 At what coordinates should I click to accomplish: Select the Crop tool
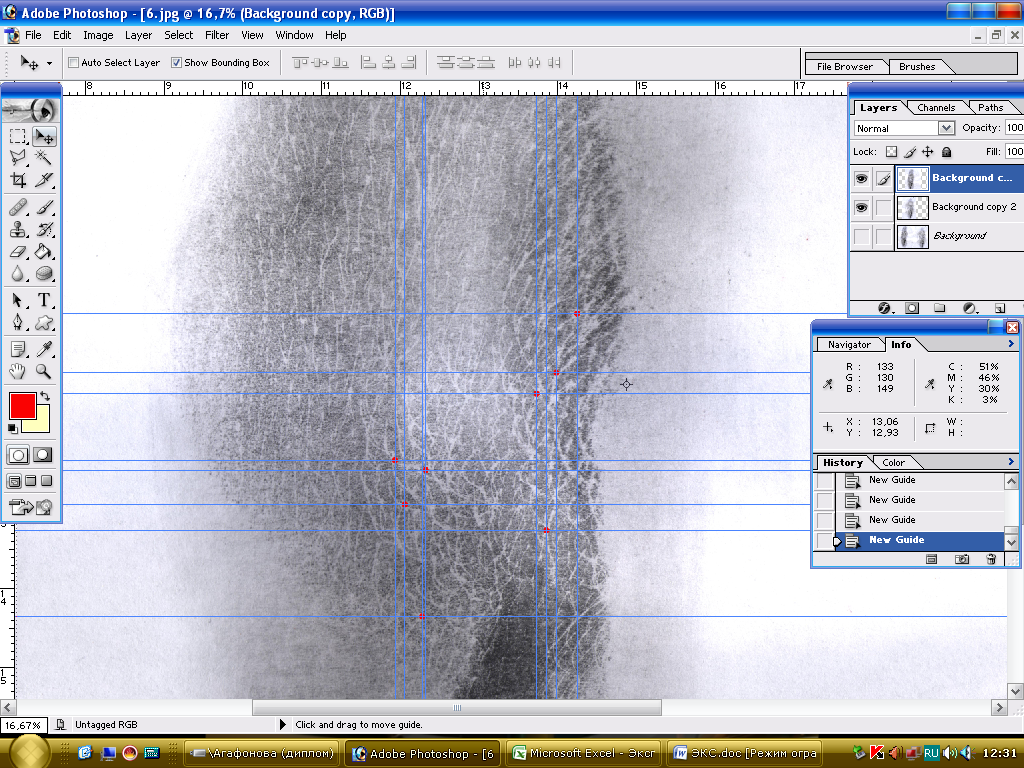pos(18,181)
